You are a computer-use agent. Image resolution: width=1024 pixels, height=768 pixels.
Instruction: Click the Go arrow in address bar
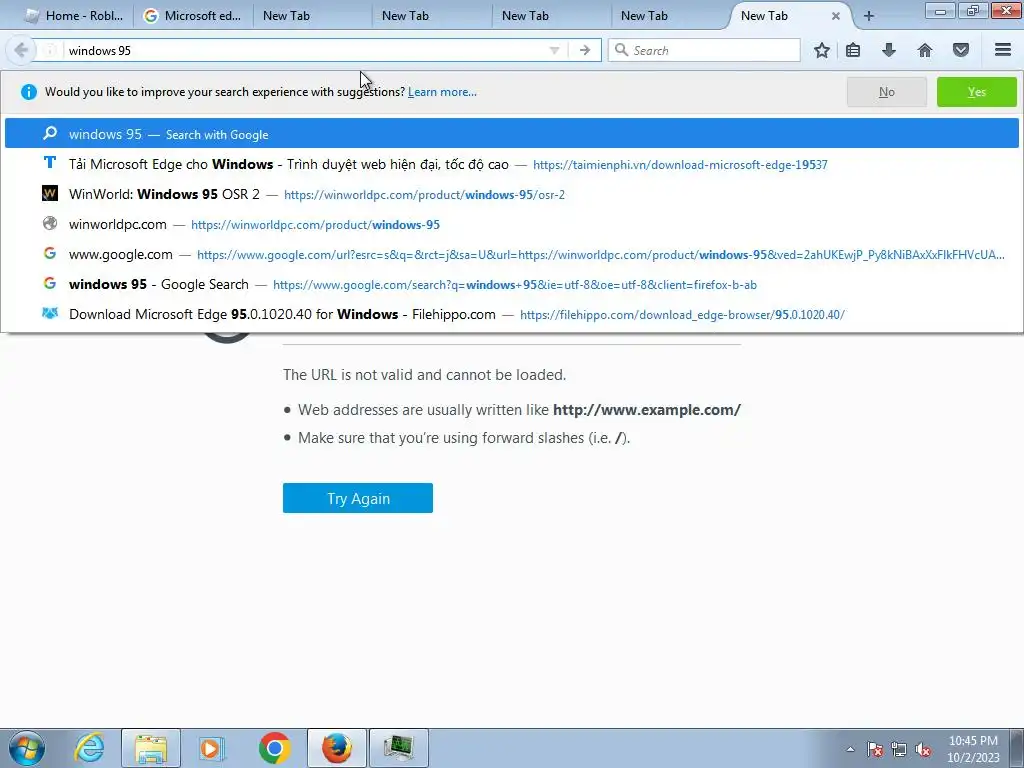(585, 50)
